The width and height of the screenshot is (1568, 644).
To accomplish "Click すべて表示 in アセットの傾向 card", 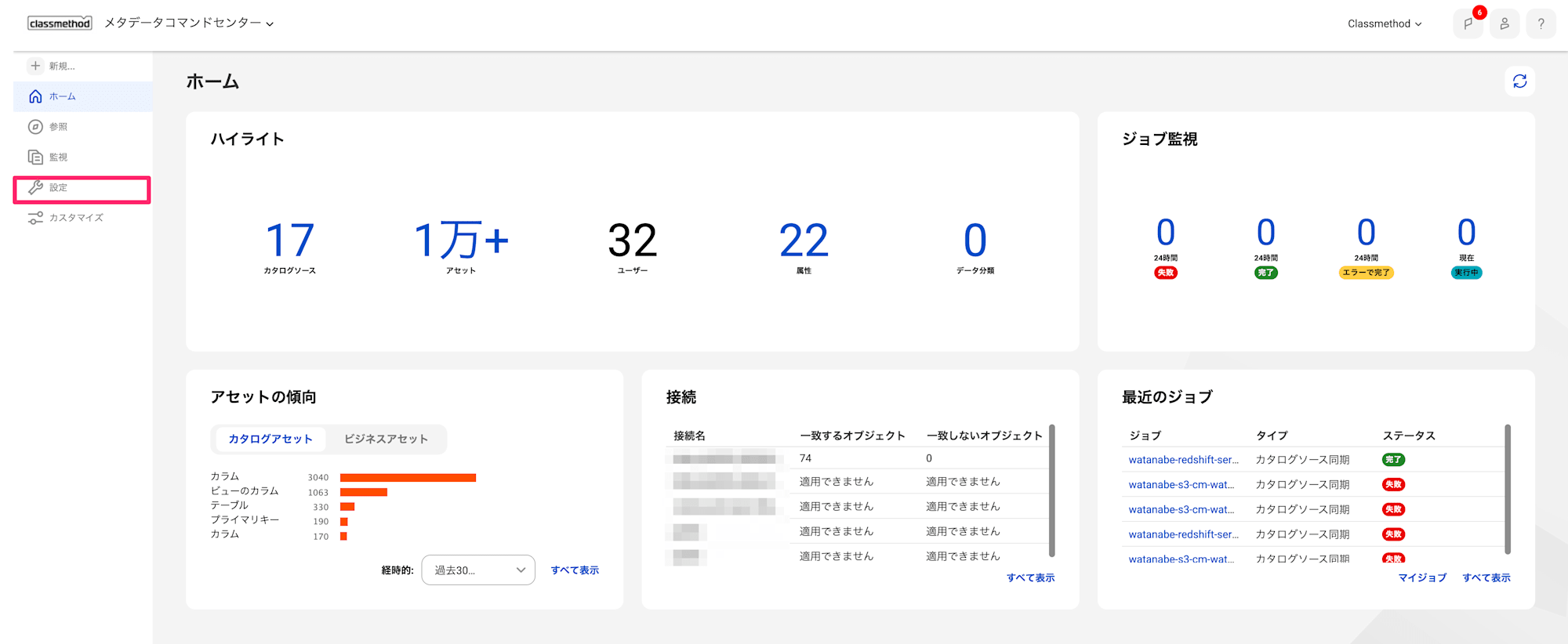I will click(575, 570).
